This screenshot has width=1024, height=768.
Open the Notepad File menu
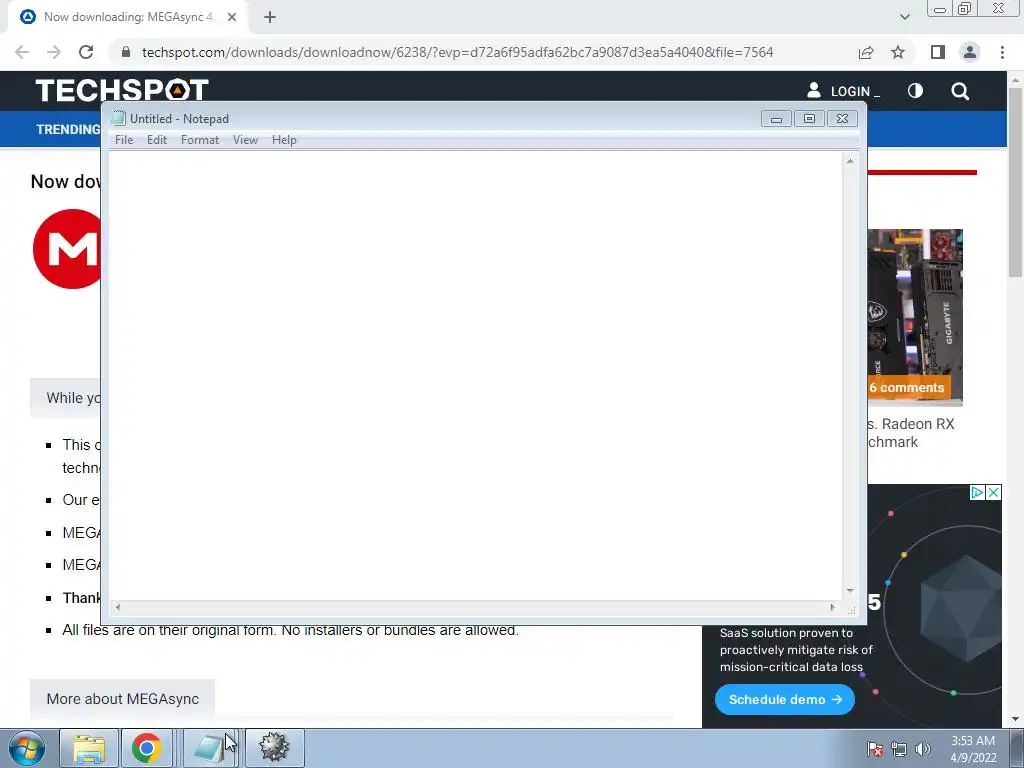point(123,140)
